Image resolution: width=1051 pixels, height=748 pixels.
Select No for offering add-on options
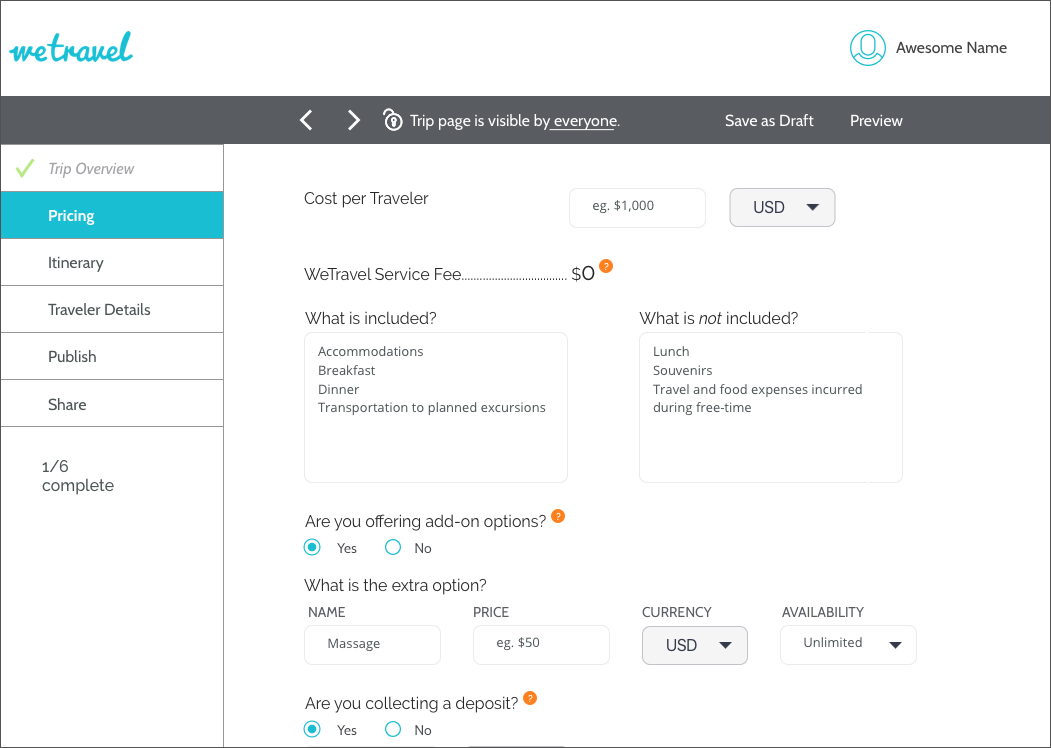click(x=393, y=547)
